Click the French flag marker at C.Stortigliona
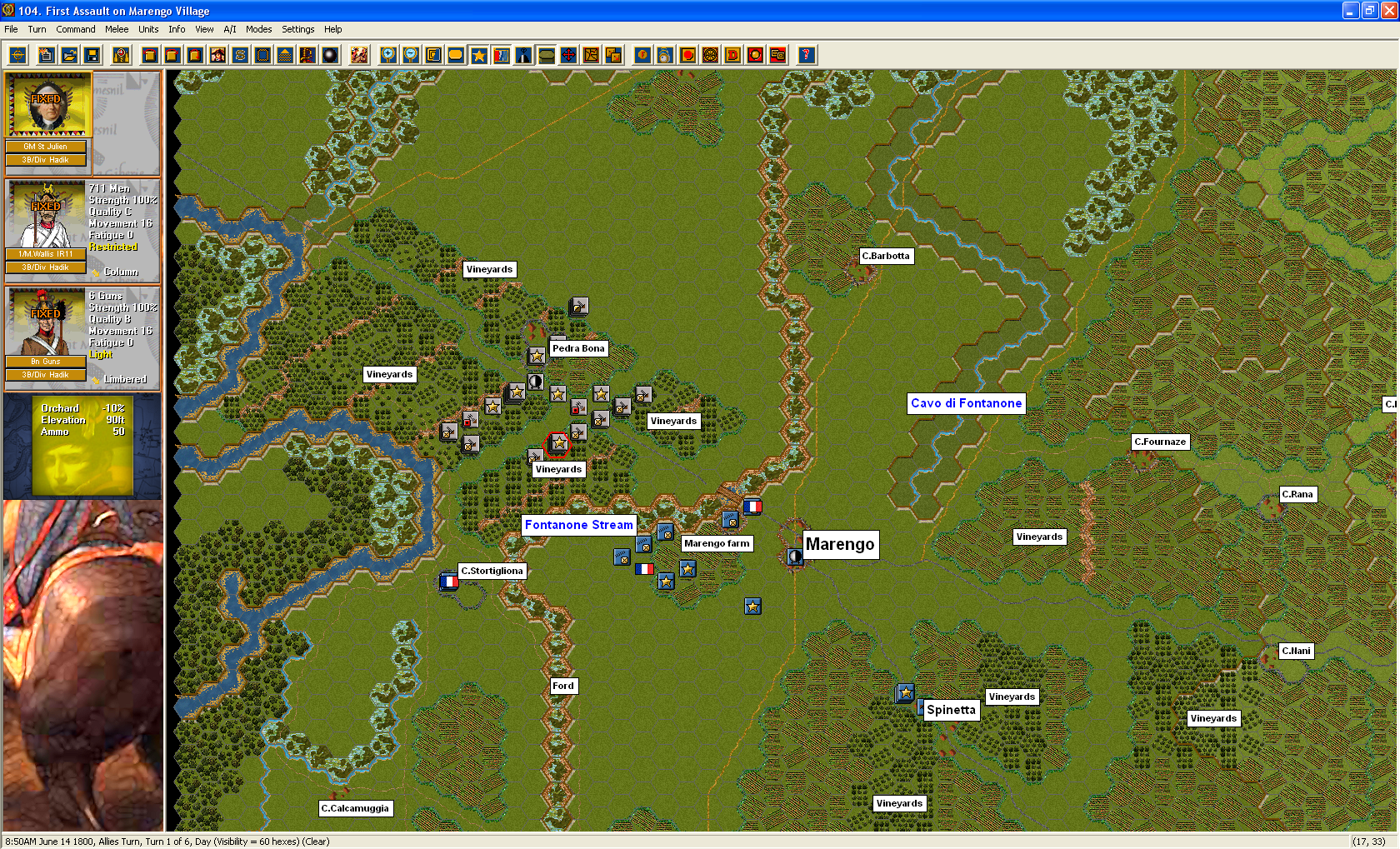This screenshot has width=1400, height=849. 449,581
